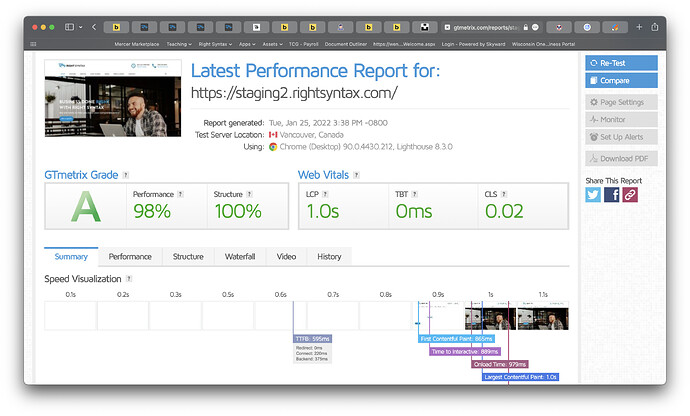Click help icon beside Performance score
690x416 pixels.
[180, 194]
